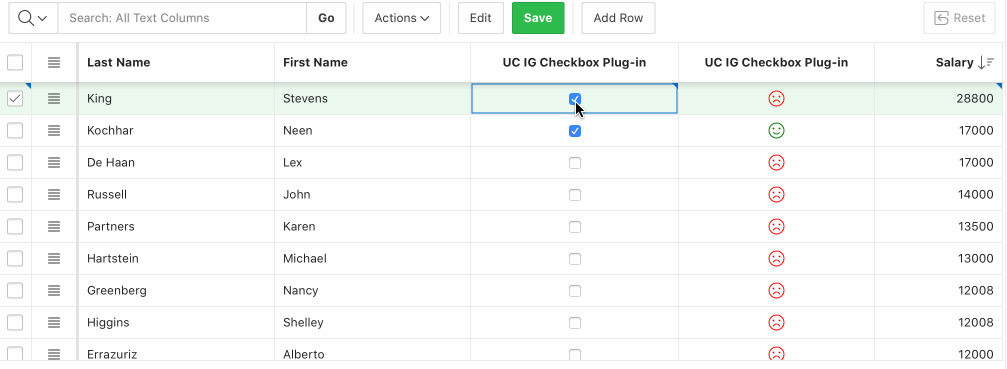Click the Go search button
The height and width of the screenshot is (369, 1007).
pos(326,18)
